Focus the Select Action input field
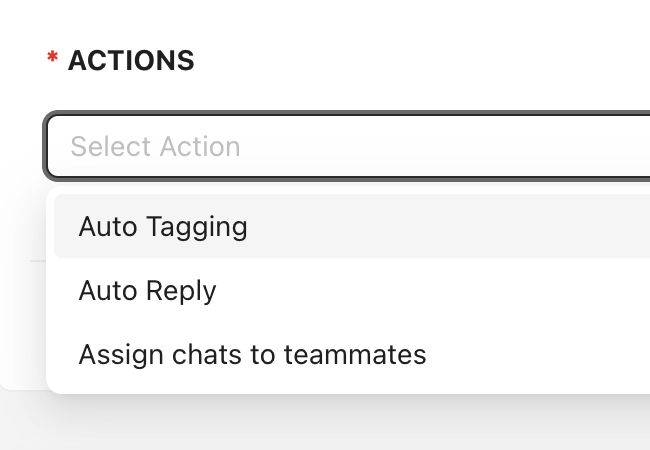 pyautogui.click(x=347, y=146)
